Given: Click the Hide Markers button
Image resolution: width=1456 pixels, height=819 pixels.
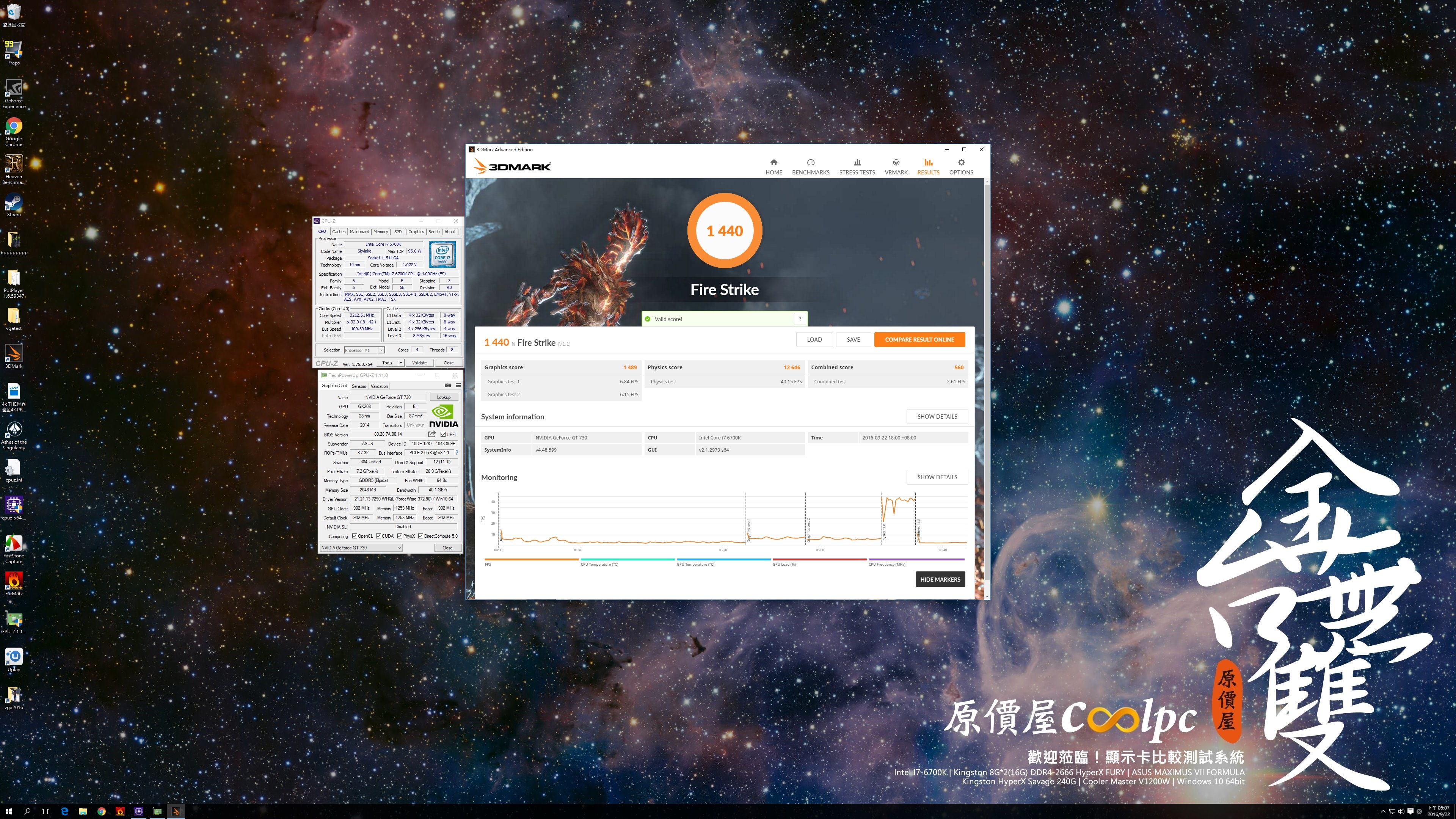Looking at the screenshot, I should pos(940,579).
